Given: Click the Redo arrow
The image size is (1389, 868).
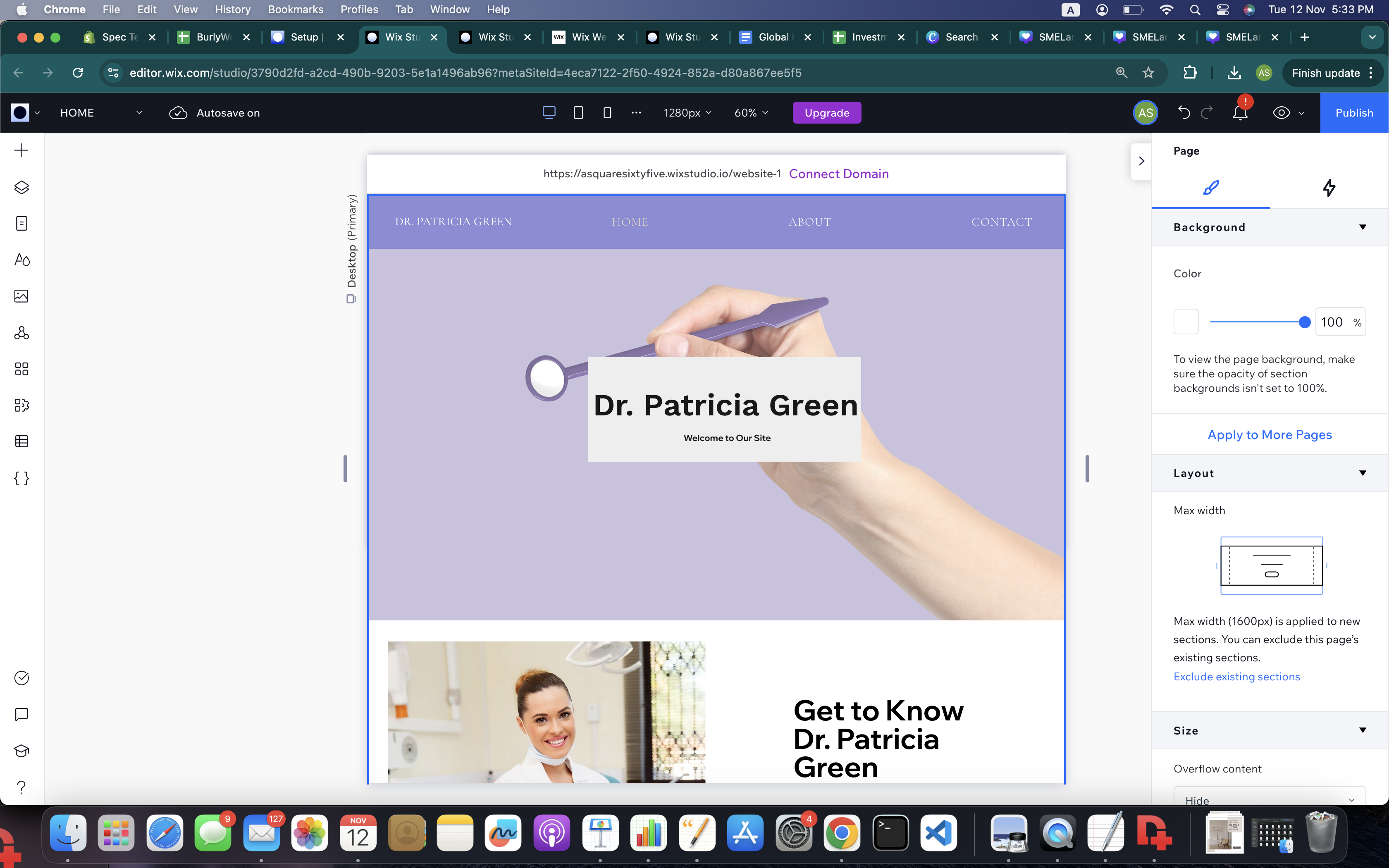Looking at the screenshot, I should point(1207,112).
